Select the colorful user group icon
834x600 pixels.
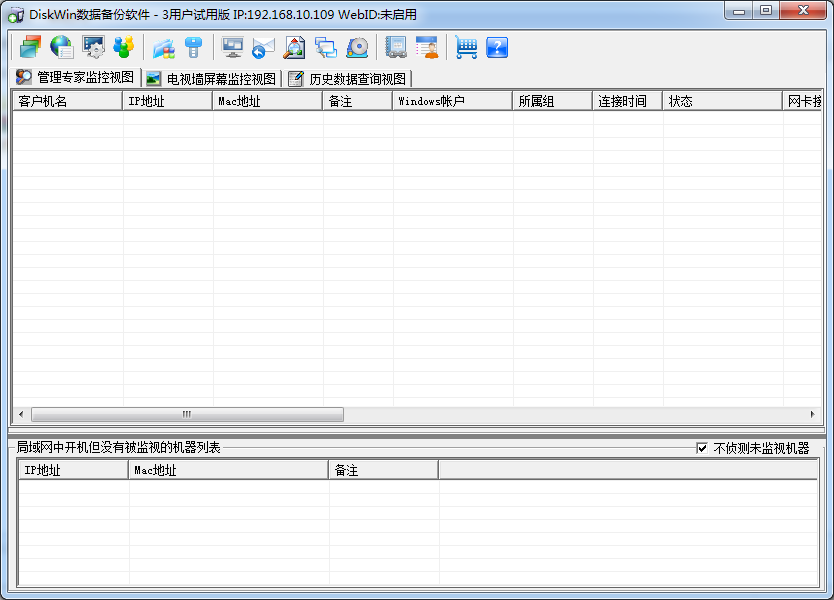coord(124,47)
